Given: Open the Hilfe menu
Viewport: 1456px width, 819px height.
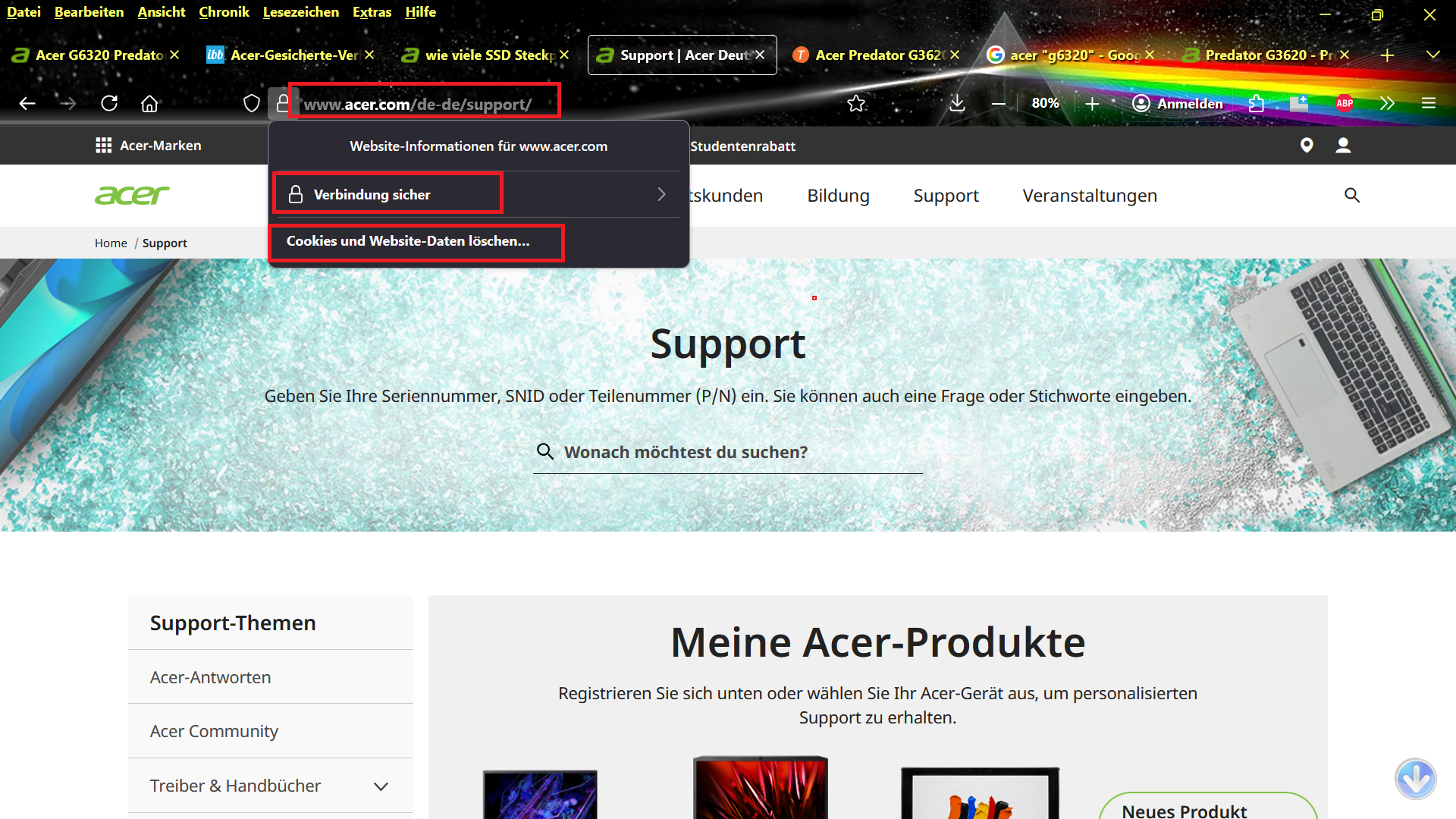Looking at the screenshot, I should [x=420, y=12].
